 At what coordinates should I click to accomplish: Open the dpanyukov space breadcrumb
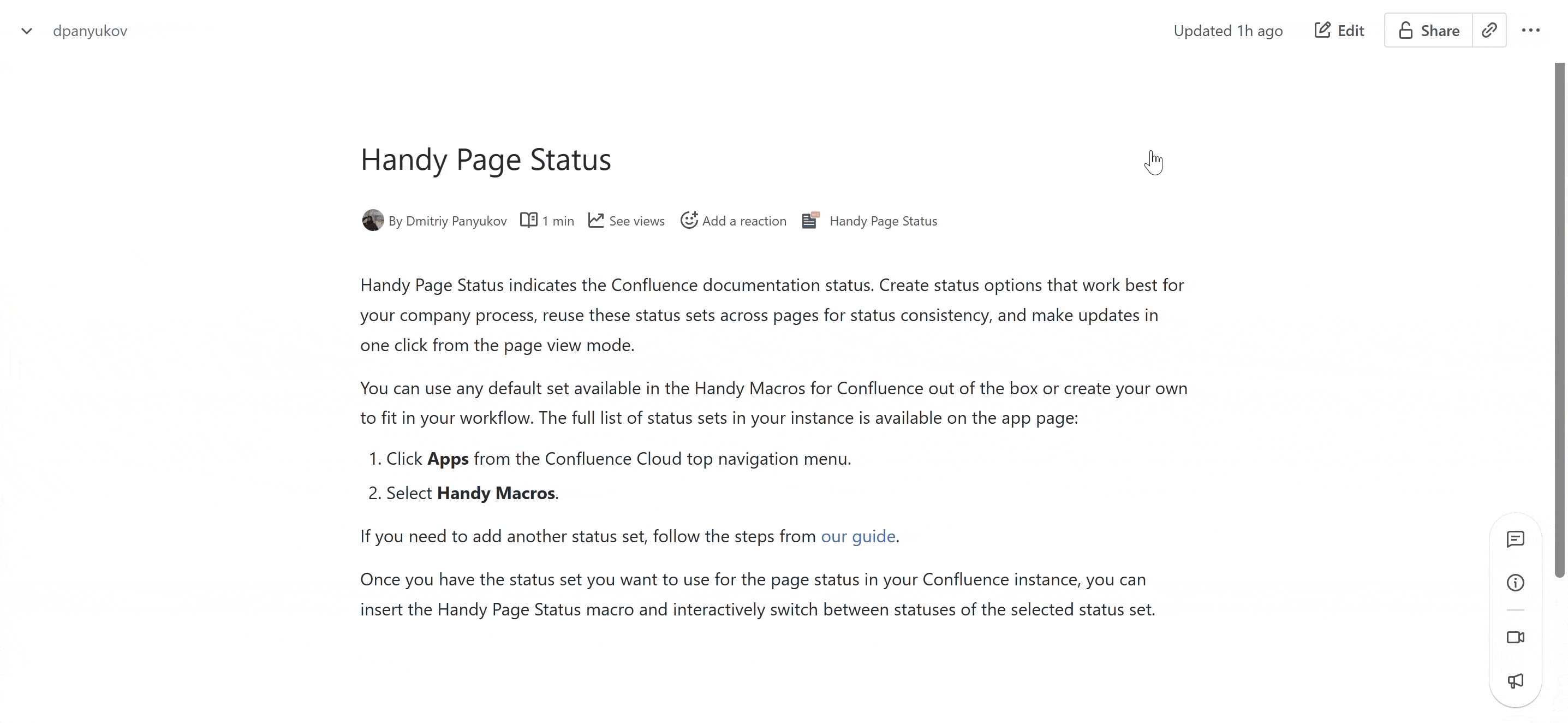pyautogui.click(x=90, y=31)
